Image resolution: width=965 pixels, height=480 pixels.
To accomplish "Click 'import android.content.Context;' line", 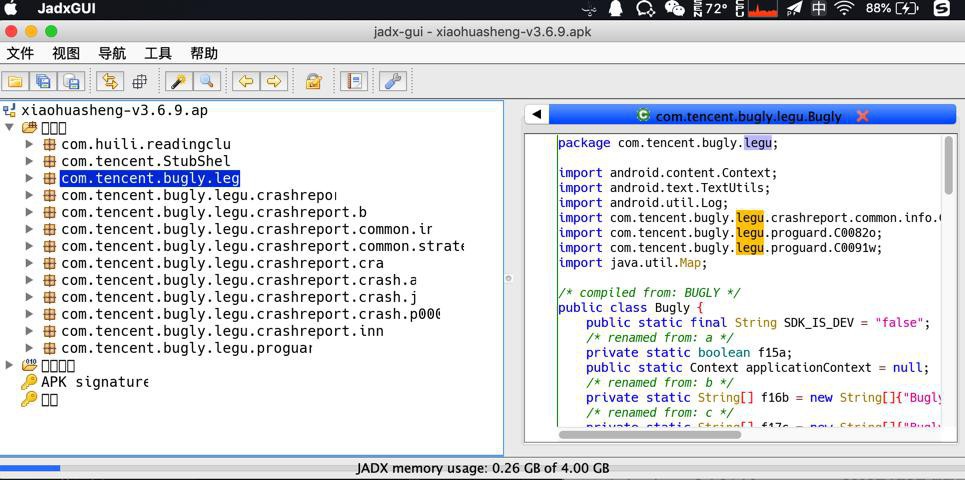I will click(668, 173).
